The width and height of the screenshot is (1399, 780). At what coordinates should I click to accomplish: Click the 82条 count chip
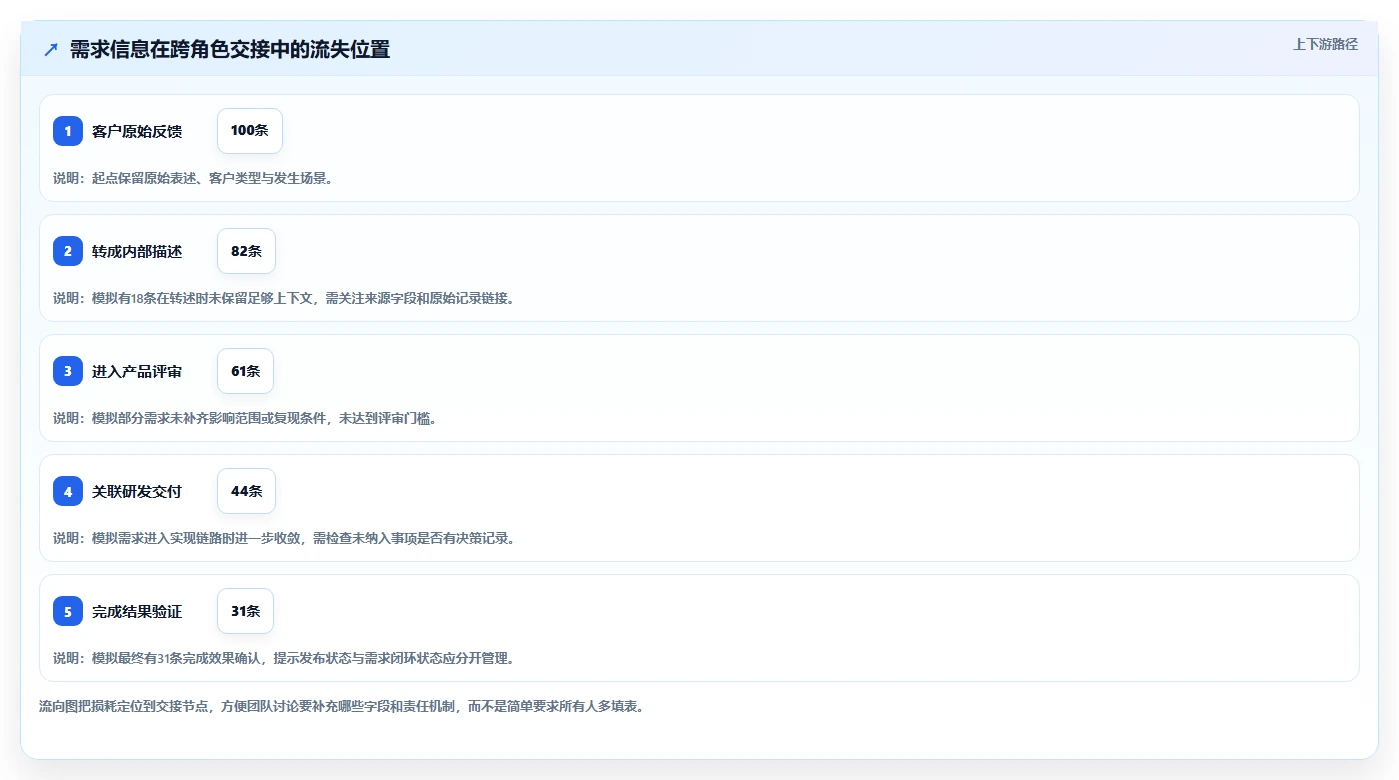tap(246, 251)
